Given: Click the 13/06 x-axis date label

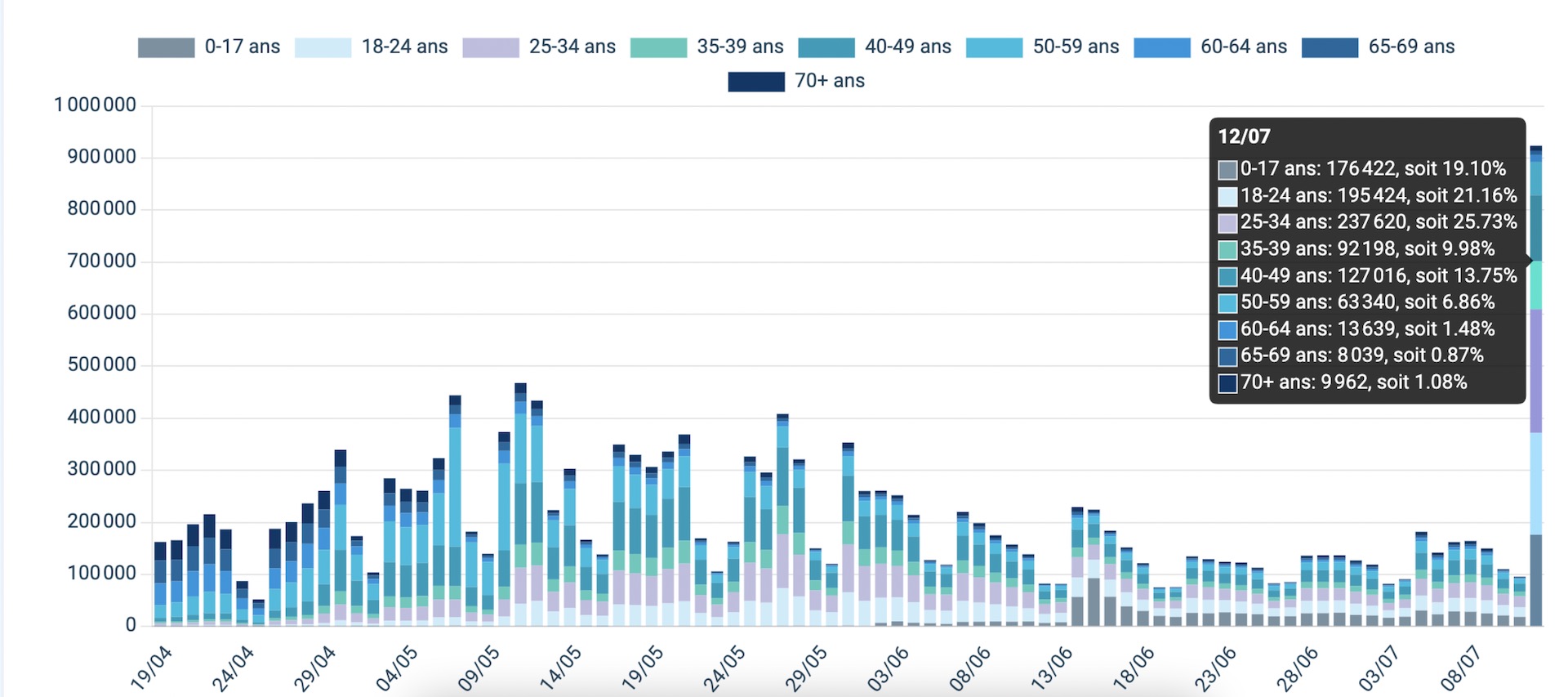Looking at the screenshot, I should (x=1052, y=668).
